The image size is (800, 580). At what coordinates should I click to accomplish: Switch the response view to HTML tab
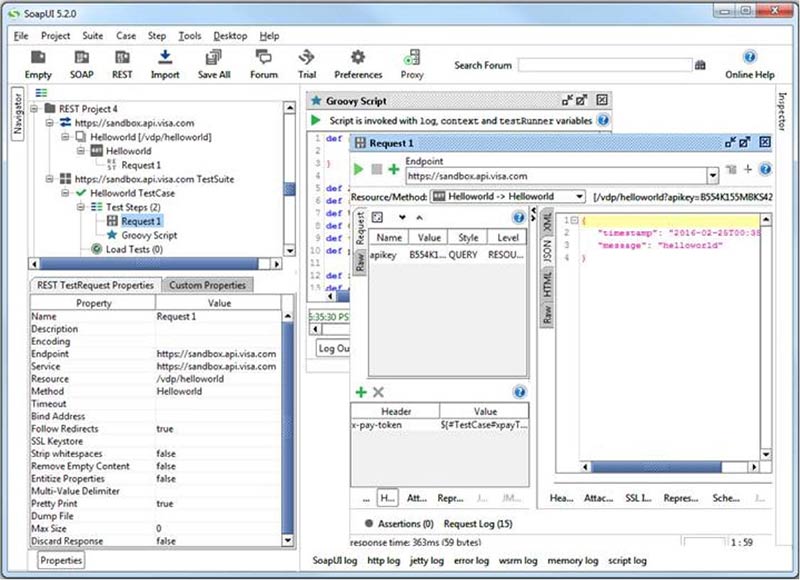(x=547, y=284)
